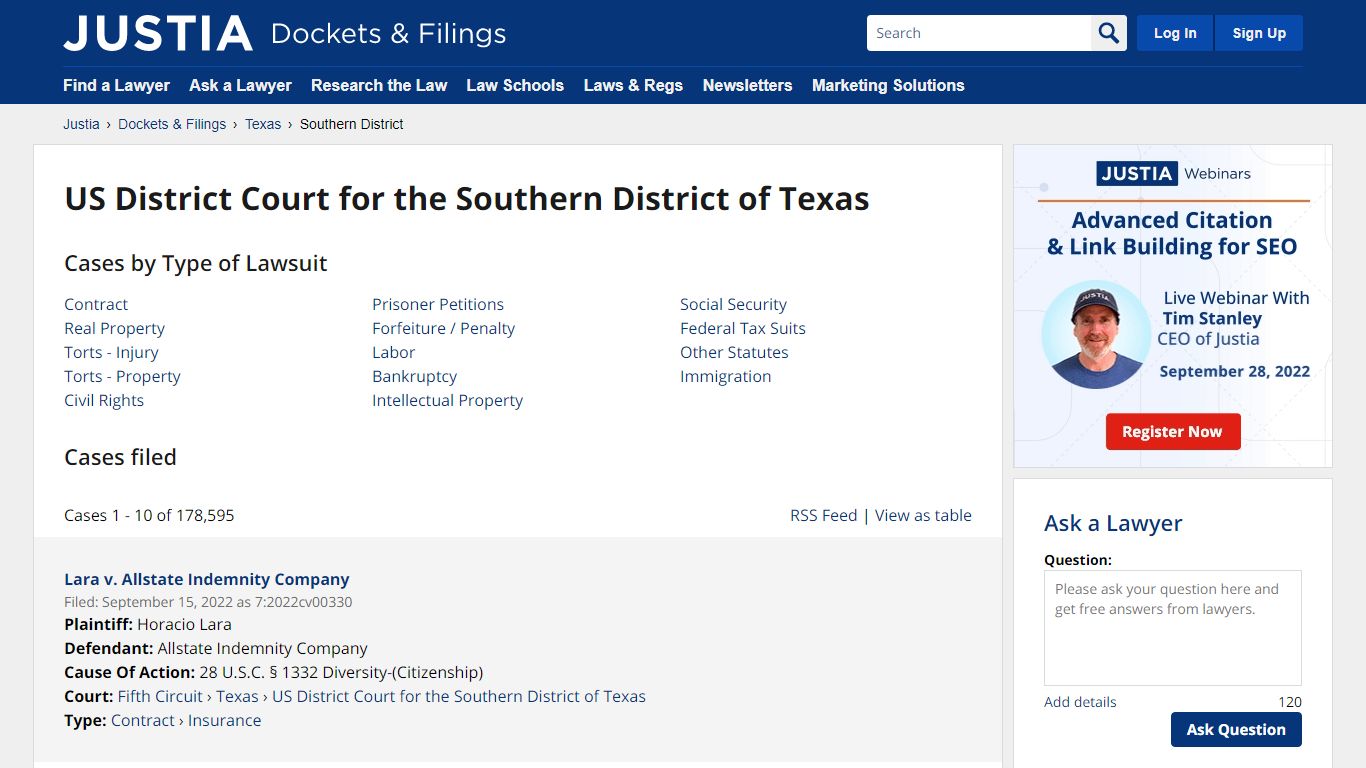Click Advanced Citation webinar title
Viewport: 1366px width, 768px height.
[x=1172, y=233]
